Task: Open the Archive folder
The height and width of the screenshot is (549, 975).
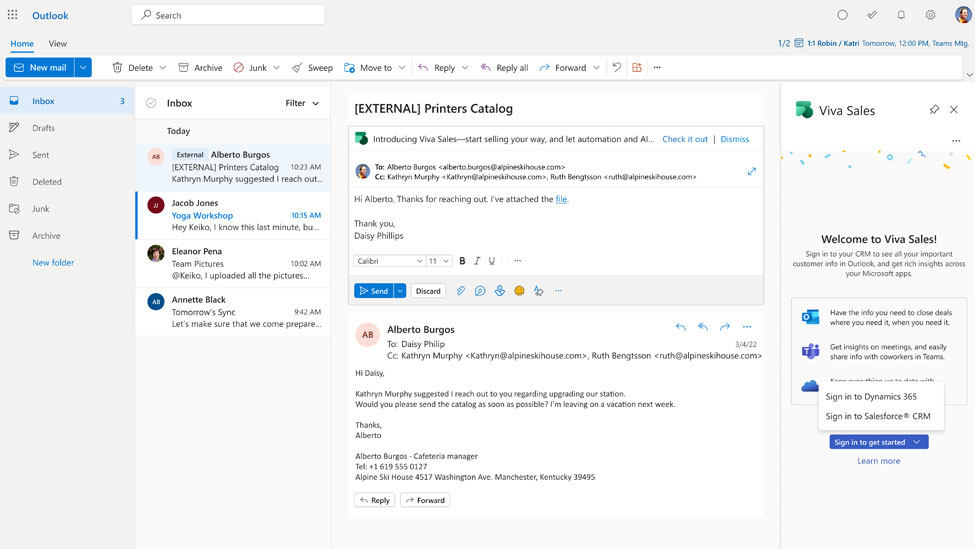Action: click(67, 236)
